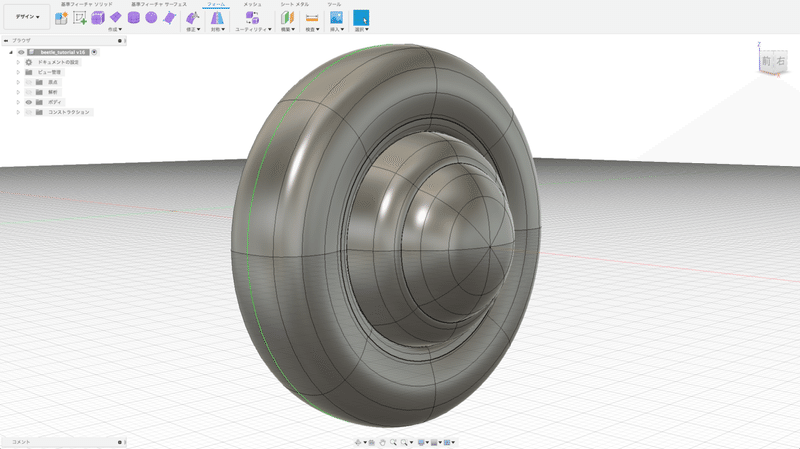Select the beetle_tutorial v16 component name
The height and width of the screenshot is (449, 800).
63,52
